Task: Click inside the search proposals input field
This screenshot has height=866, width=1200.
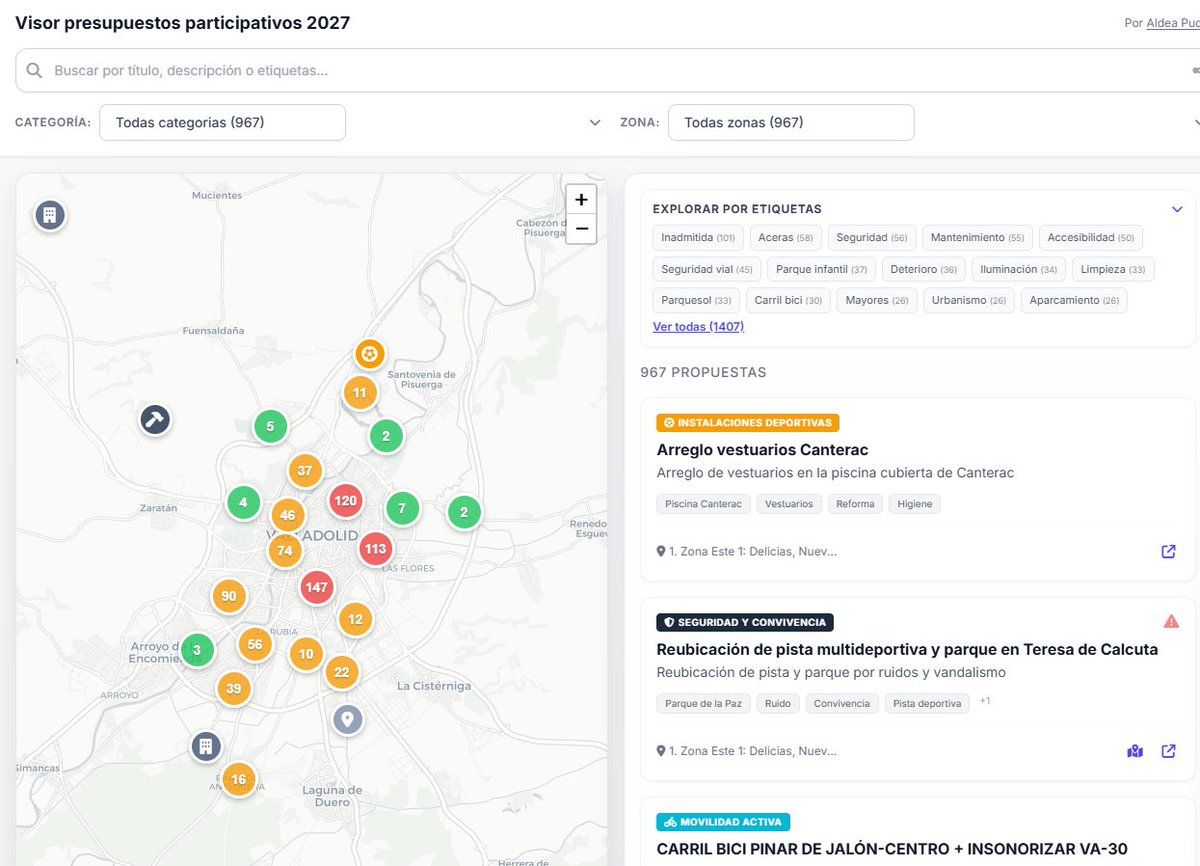Action: click(300, 71)
